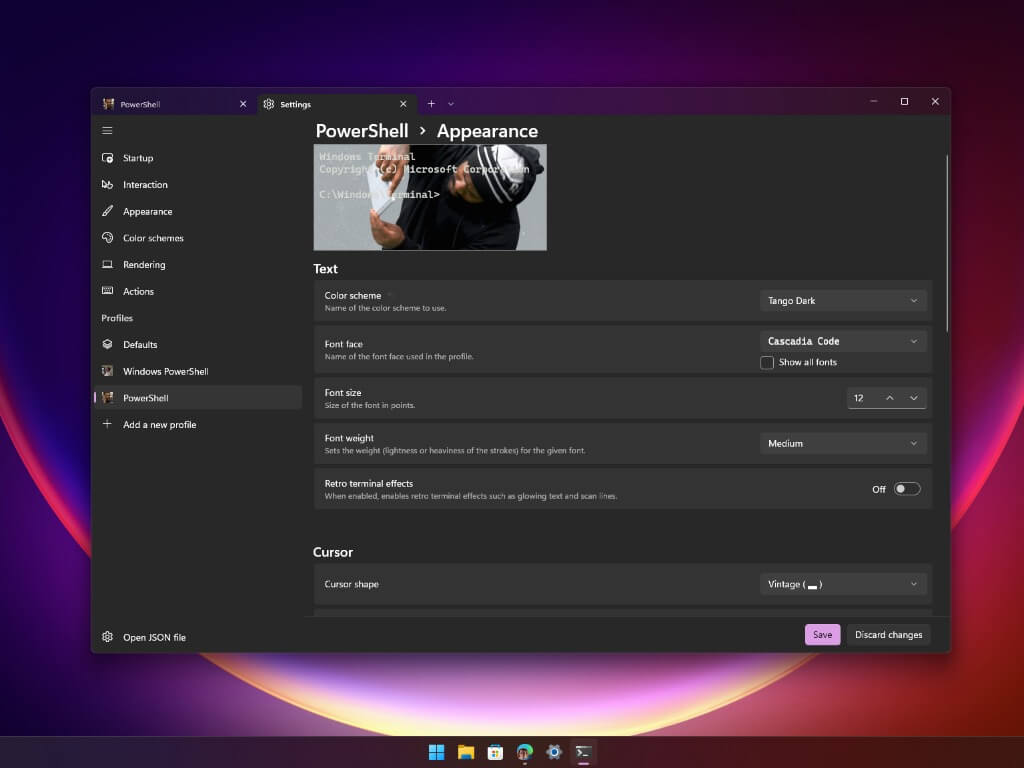Click the Open JSON file gear icon
The image size is (1024, 768).
pyautogui.click(x=108, y=637)
